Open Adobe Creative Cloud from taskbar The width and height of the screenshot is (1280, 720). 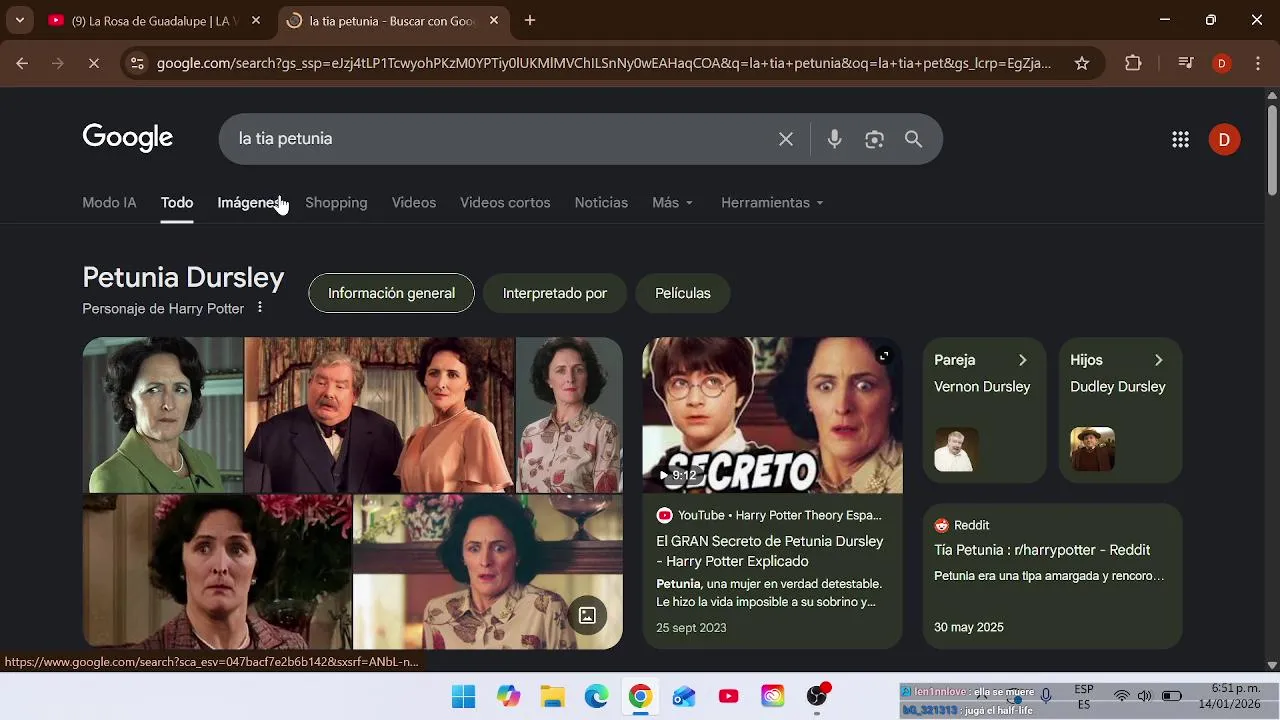772,696
